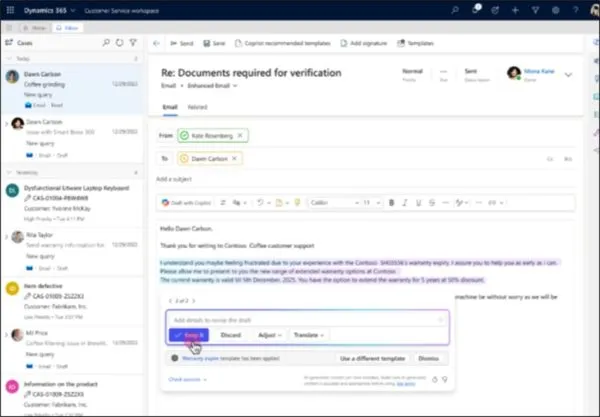This screenshot has height=417, width=600.
Task: Apply bold formatting
Action: 391,203
